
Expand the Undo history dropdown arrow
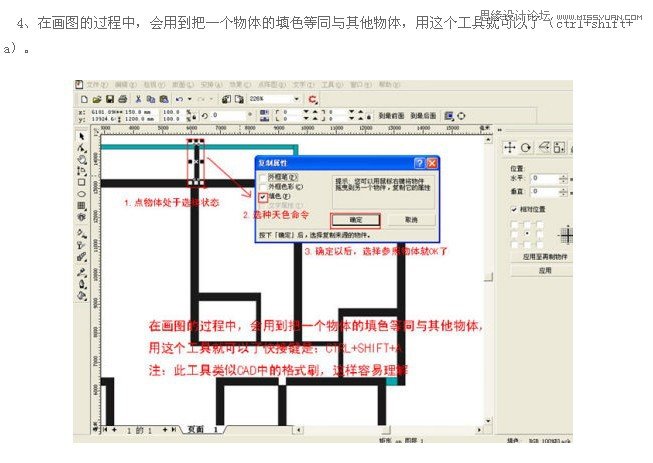point(189,99)
